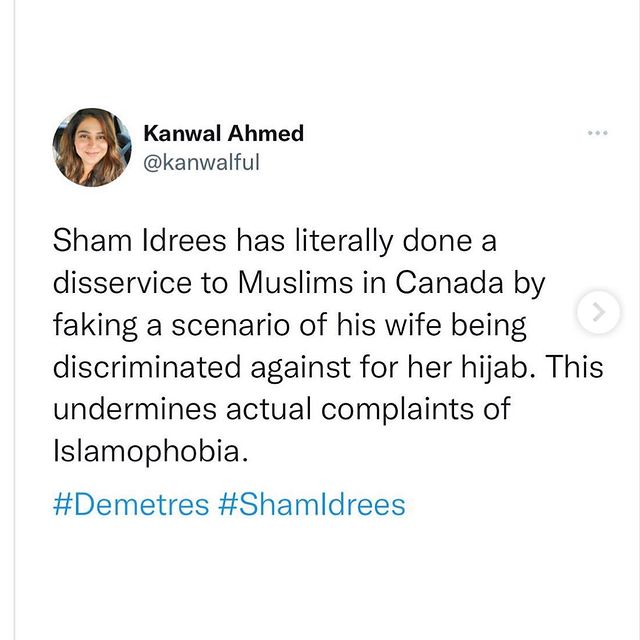Open Kanwal Ahmed's profile picture

92,148
